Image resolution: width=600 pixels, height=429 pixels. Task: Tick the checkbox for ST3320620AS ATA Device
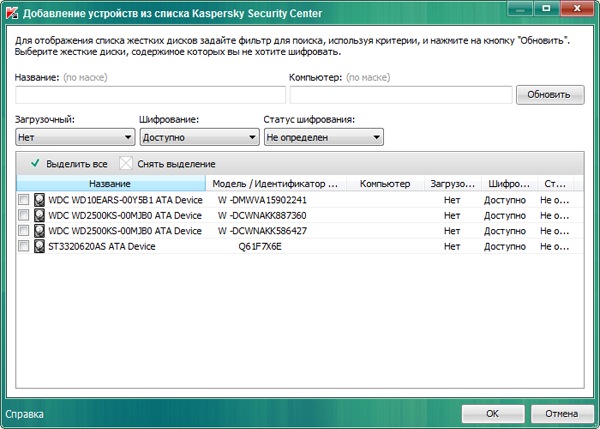click(x=23, y=246)
